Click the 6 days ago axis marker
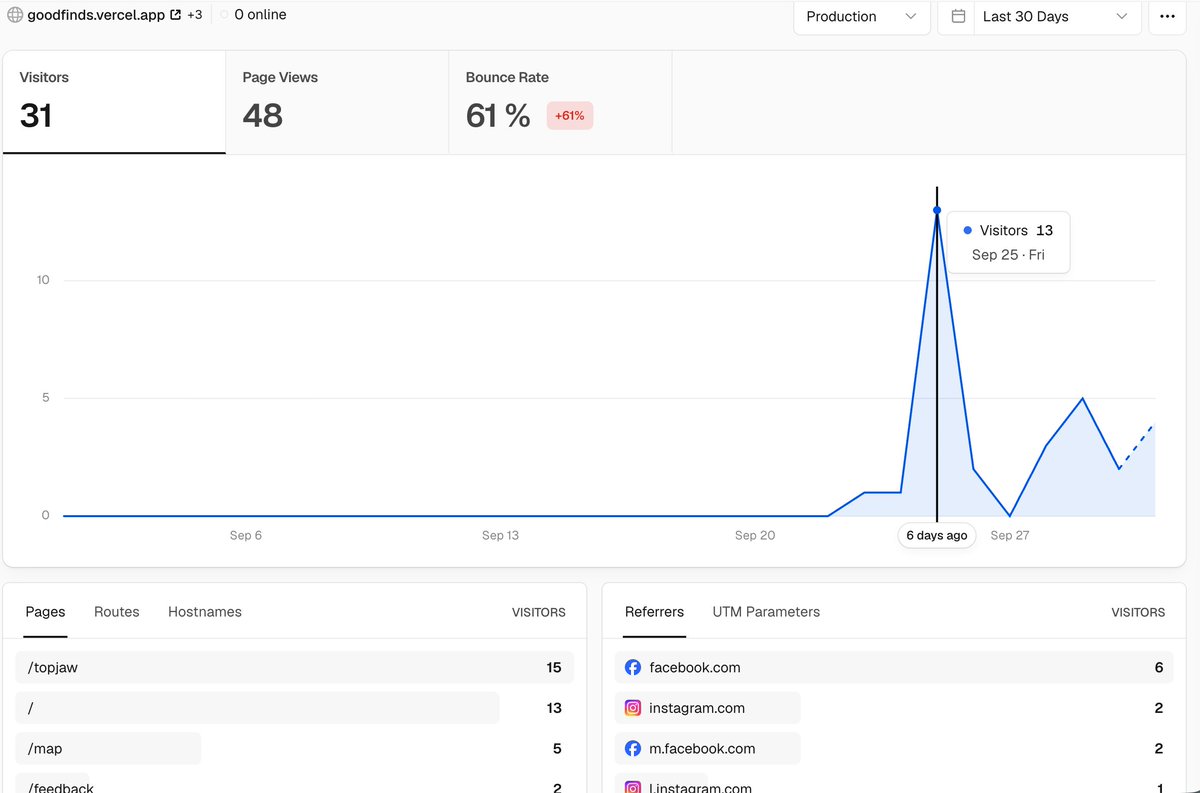Image resolution: width=1200 pixels, height=793 pixels. click(x=937, y=535)
